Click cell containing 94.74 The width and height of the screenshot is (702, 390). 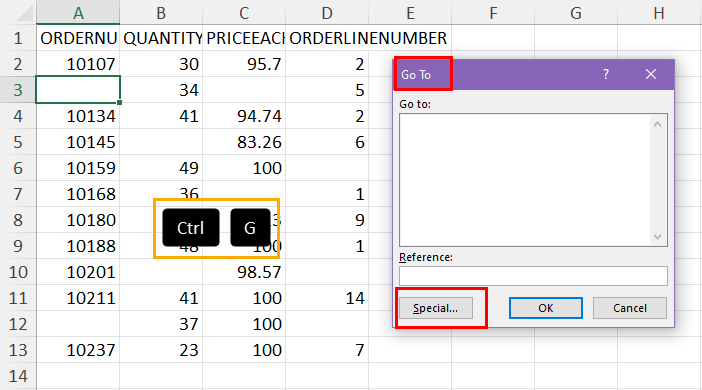tap(244, 116)
